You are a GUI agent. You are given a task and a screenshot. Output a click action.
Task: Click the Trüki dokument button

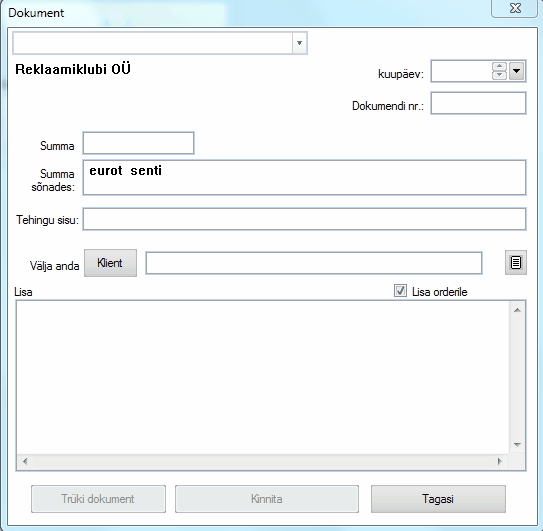pyautogui.click(x=98, y=499)
